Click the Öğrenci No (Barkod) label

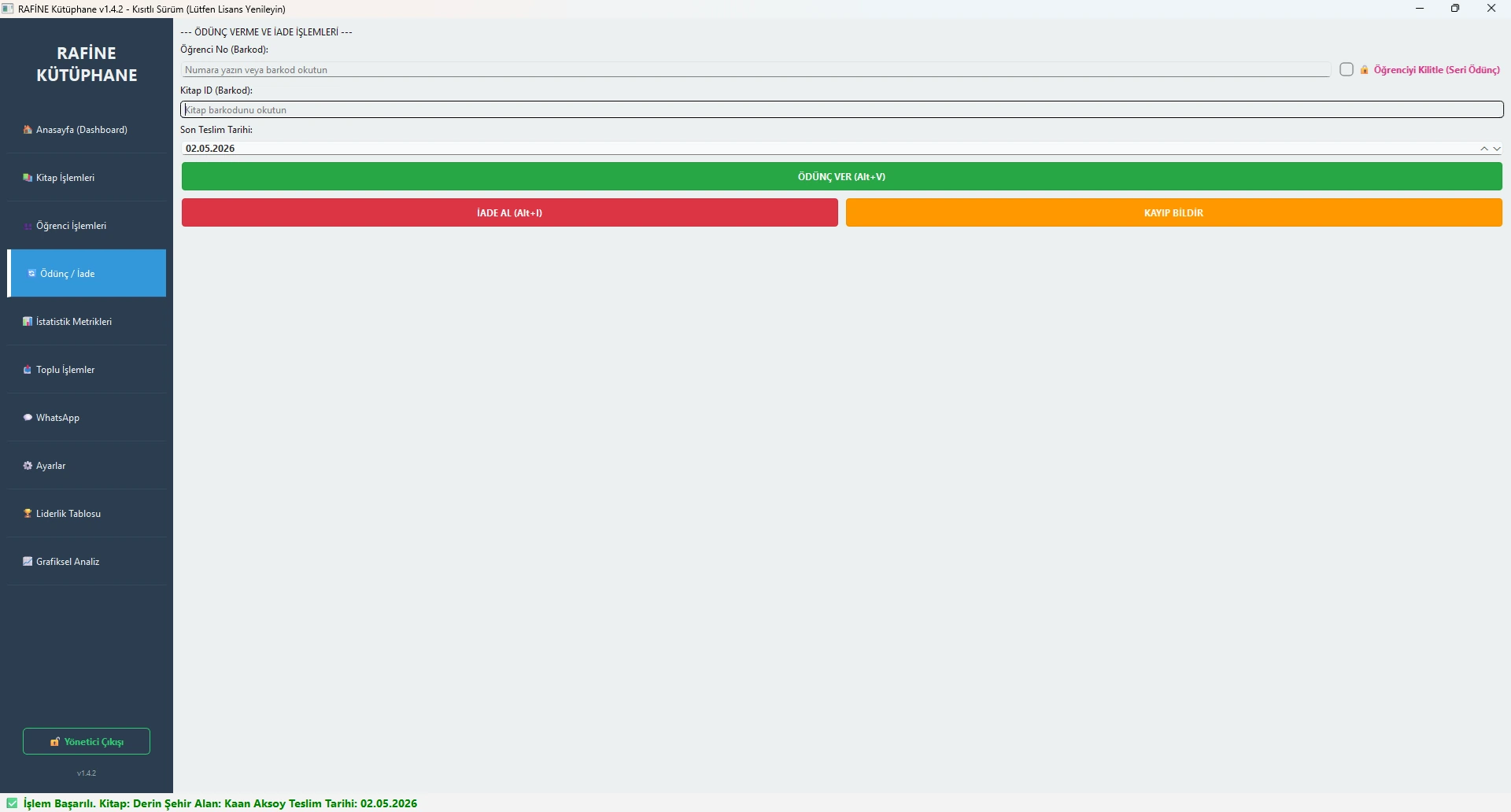pyautogui.click(x=224, y=50)
